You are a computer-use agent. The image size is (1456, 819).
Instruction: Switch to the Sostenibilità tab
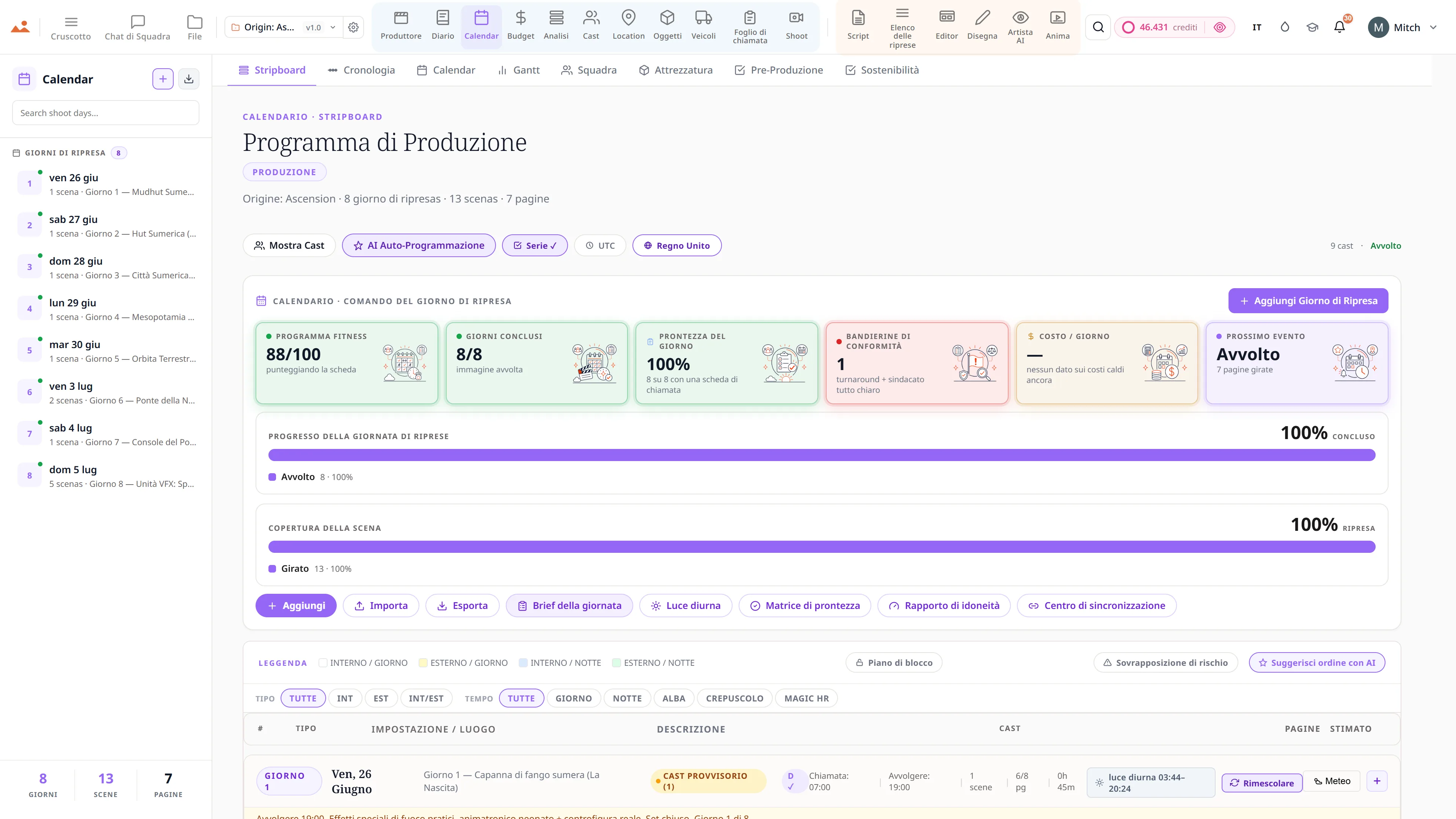click(x=882, y=70)
